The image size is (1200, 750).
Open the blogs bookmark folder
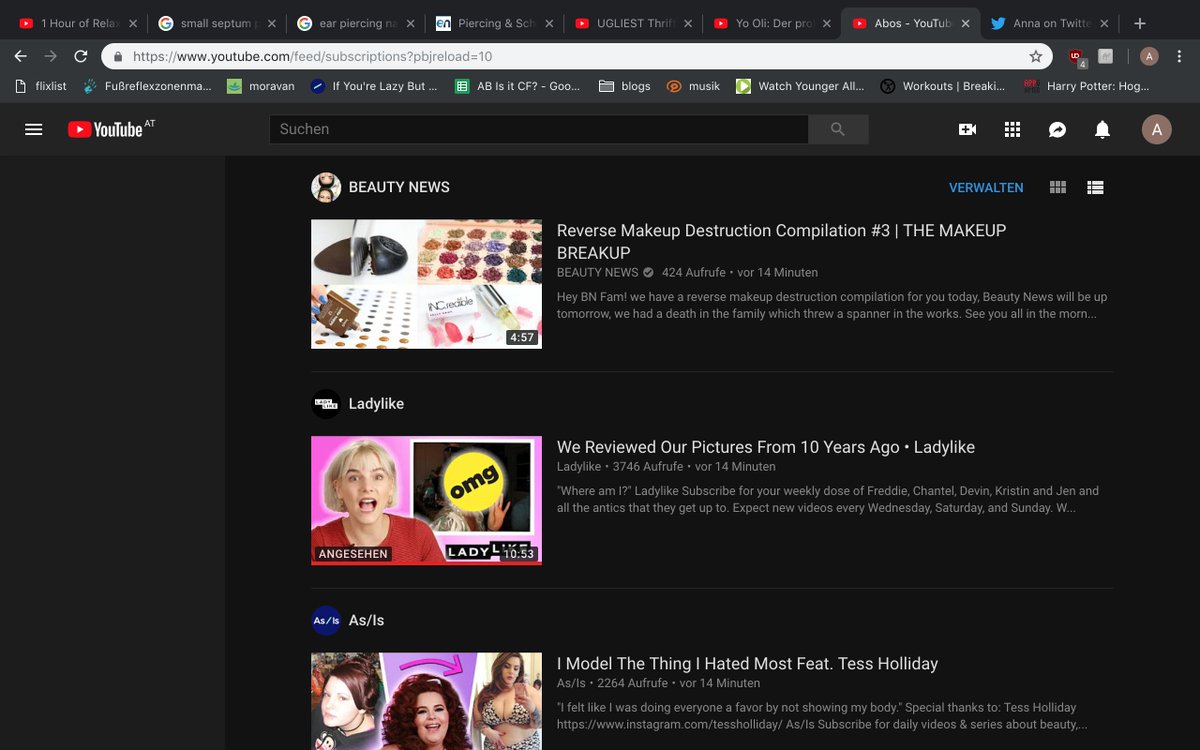(625, 86)
